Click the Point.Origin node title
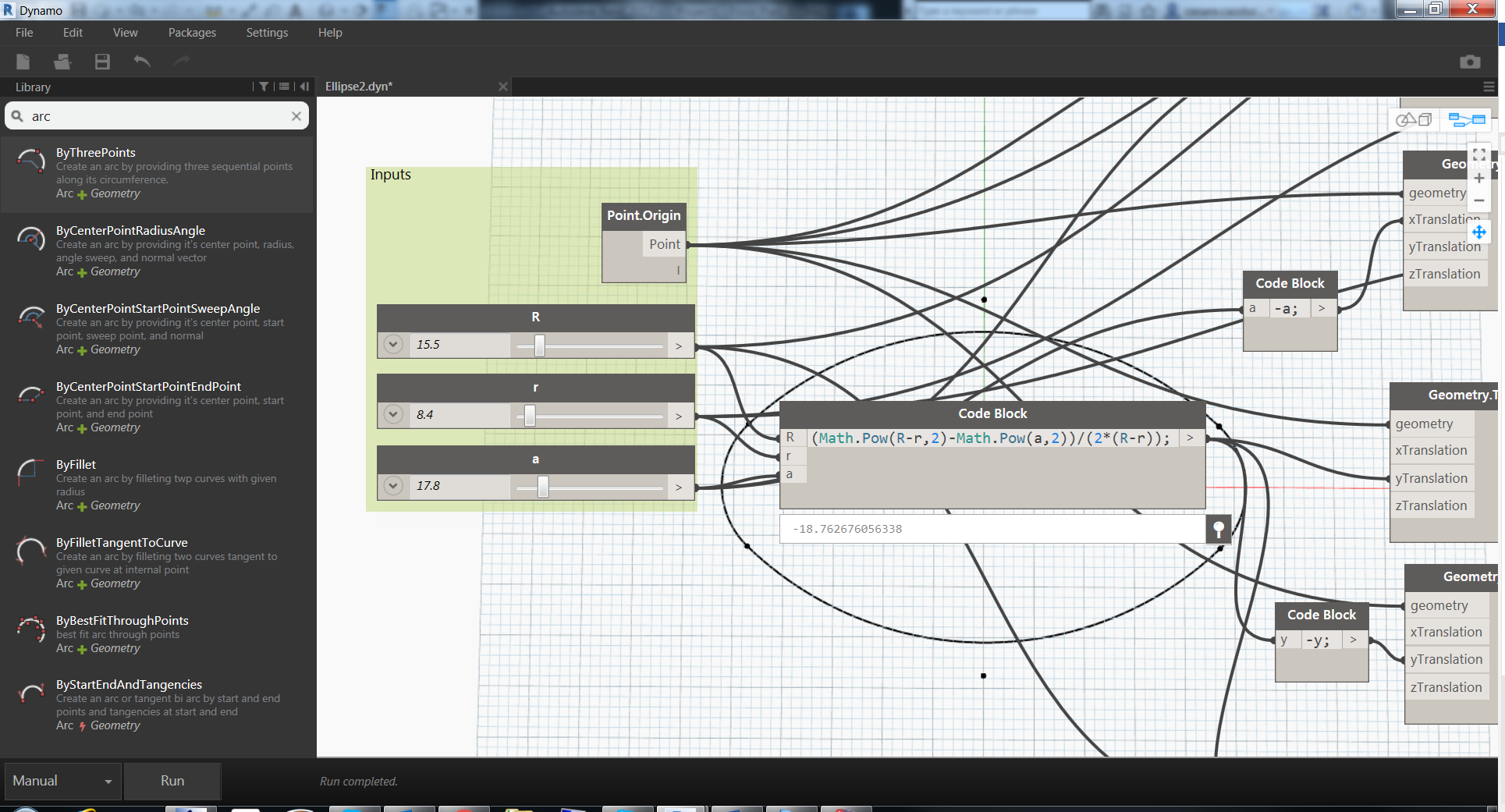Viewport: 1505px width, 812px height. (644, 215)
